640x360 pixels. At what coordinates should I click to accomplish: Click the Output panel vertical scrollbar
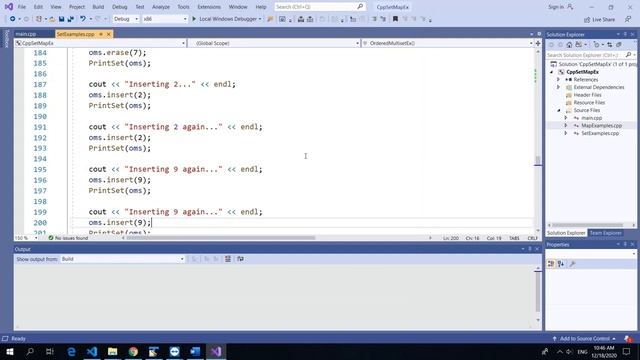(538, 291)
